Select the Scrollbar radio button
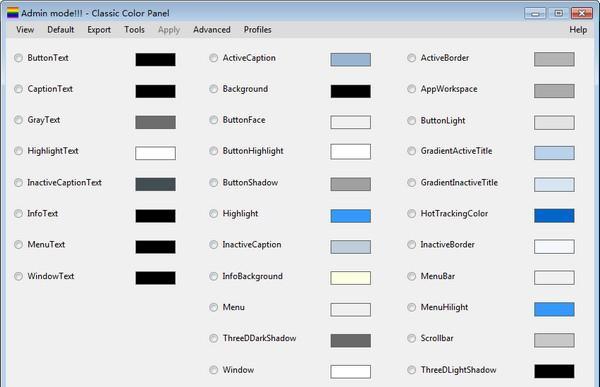Viewport: 600px width, 387px height. tap(411, 338)
